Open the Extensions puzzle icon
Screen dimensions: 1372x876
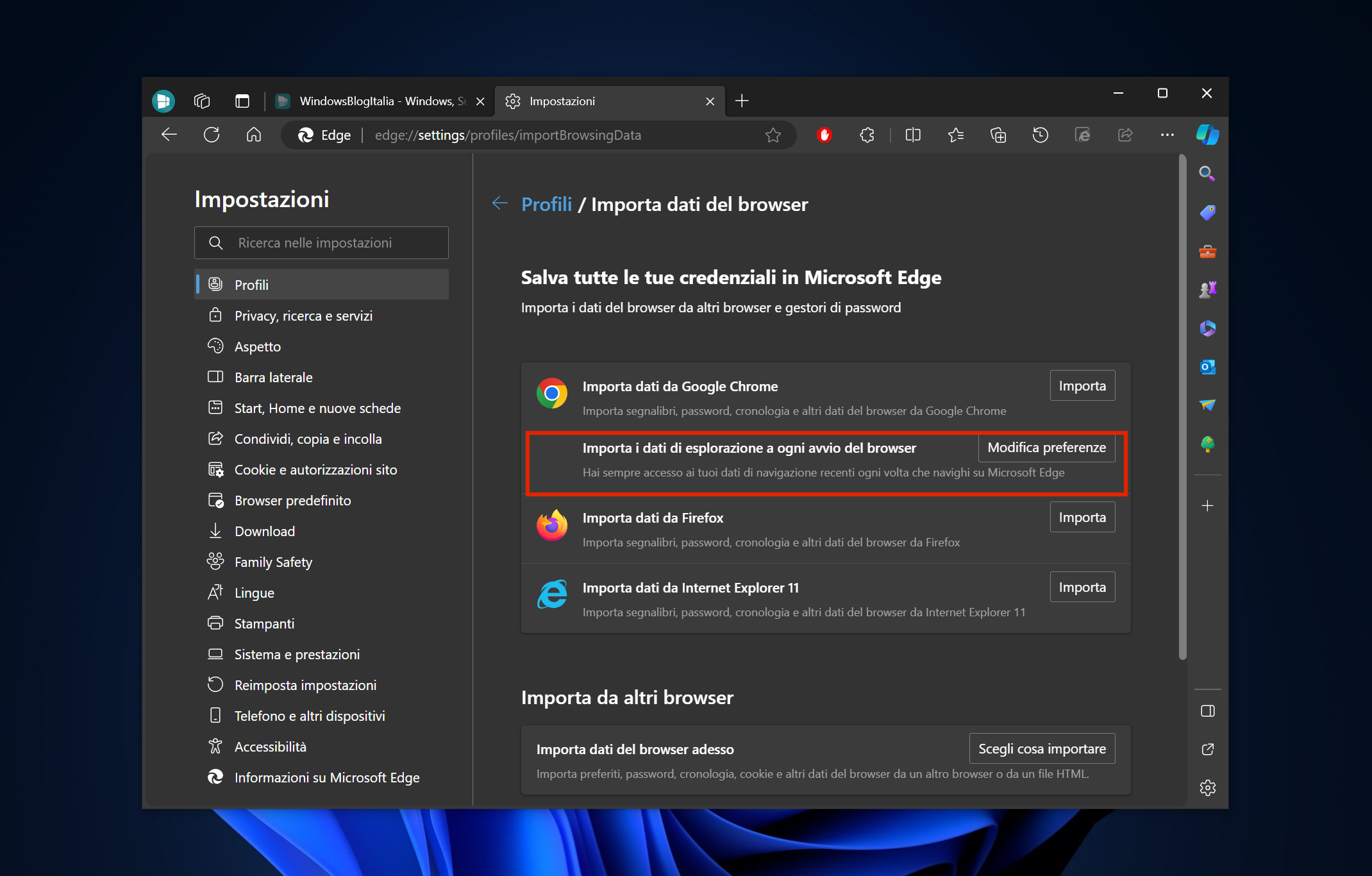[867, 135]
